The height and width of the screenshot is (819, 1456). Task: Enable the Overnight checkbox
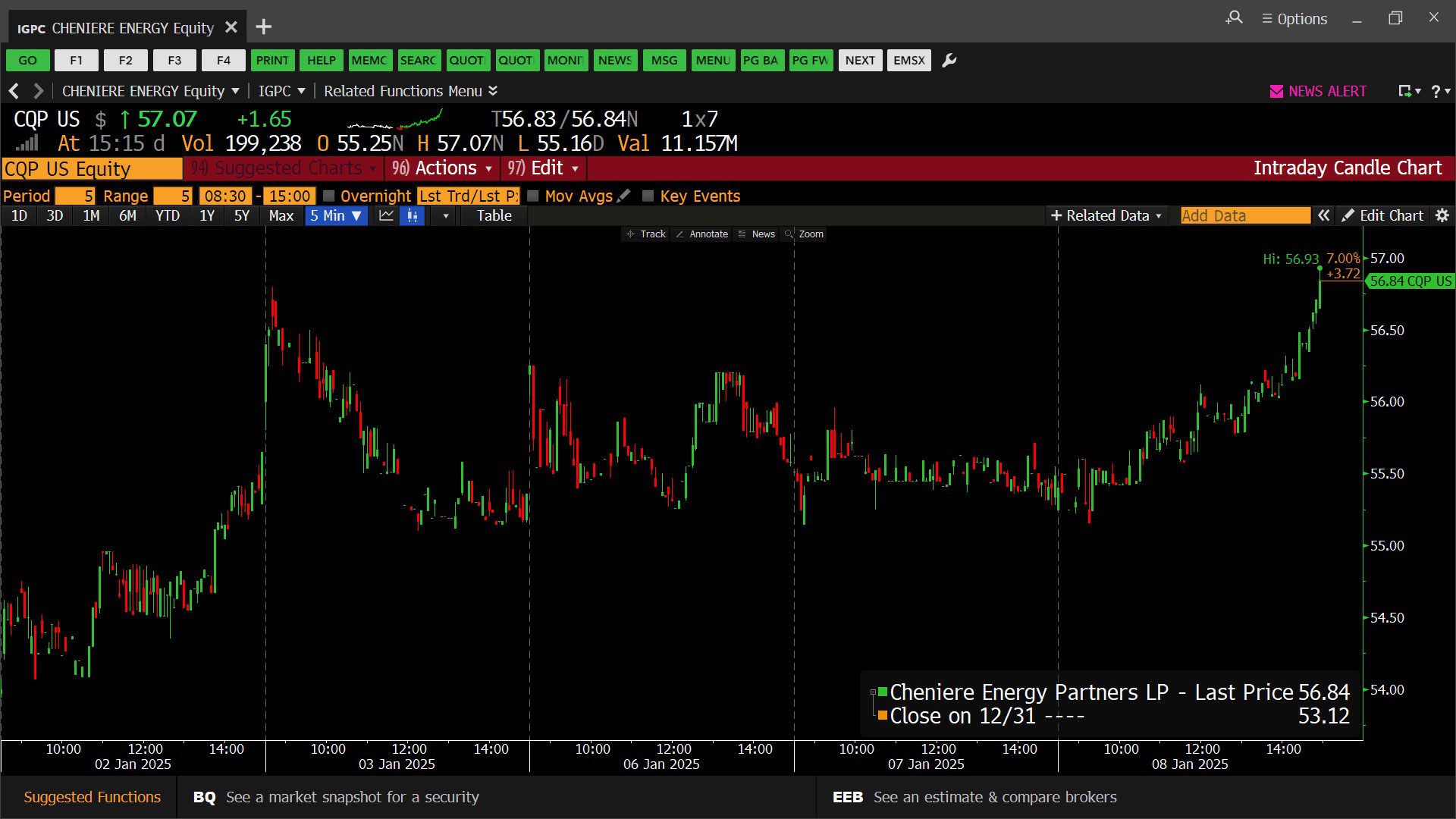[x=329, y=196]
